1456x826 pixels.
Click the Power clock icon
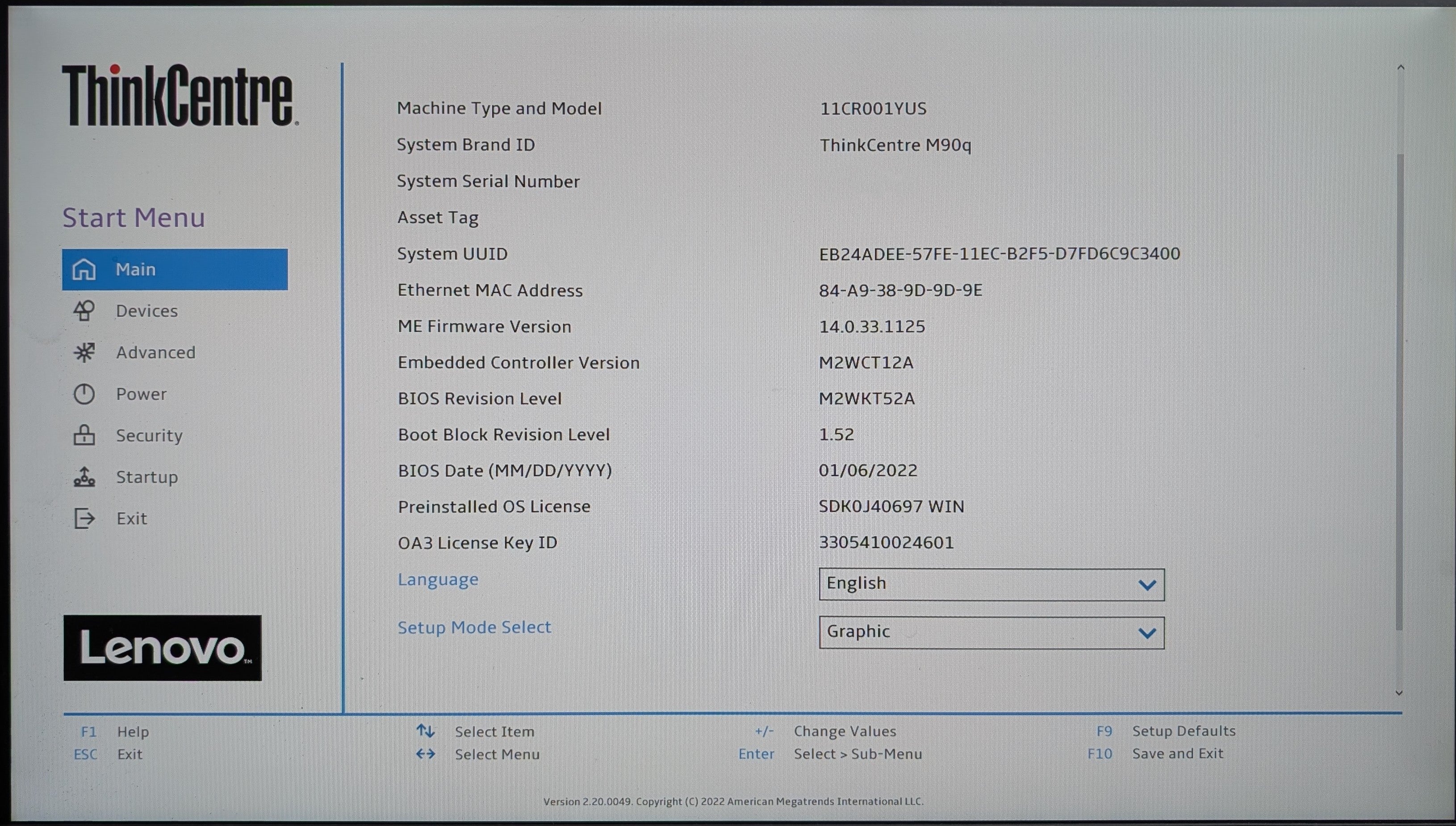(x=84, y=394)
